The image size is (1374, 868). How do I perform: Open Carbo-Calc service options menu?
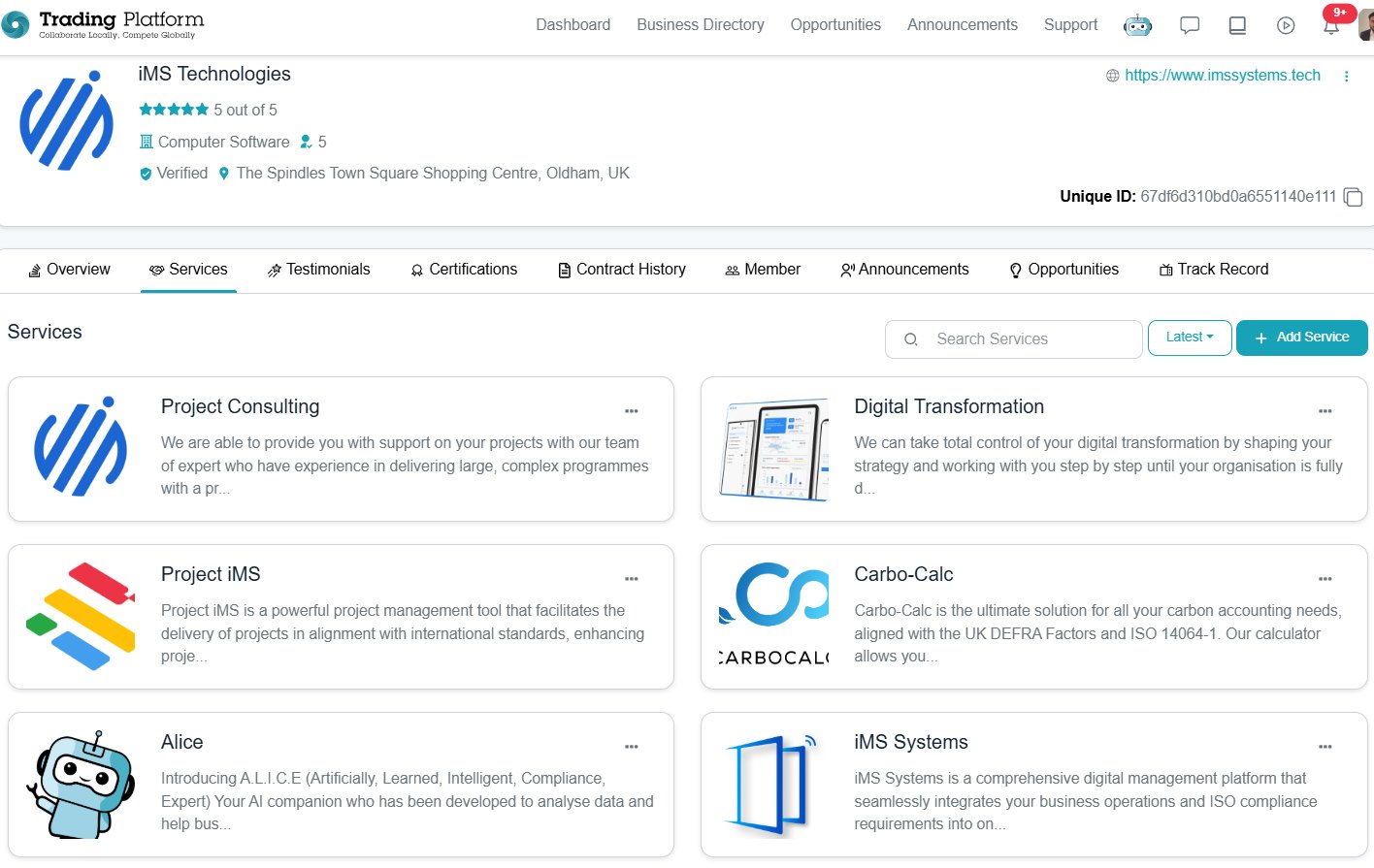pos(1325,579)
